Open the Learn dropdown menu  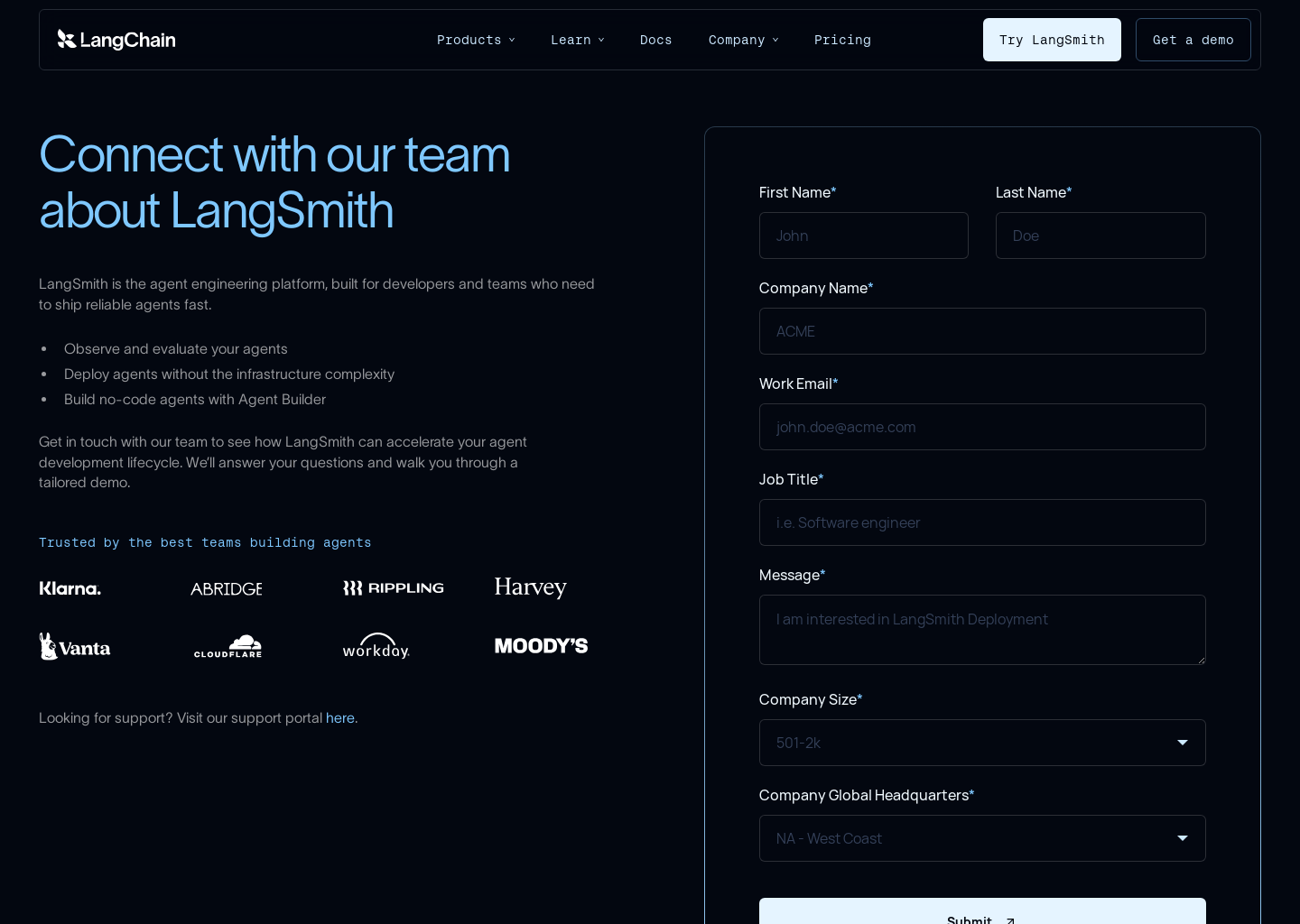coord(577,40)
